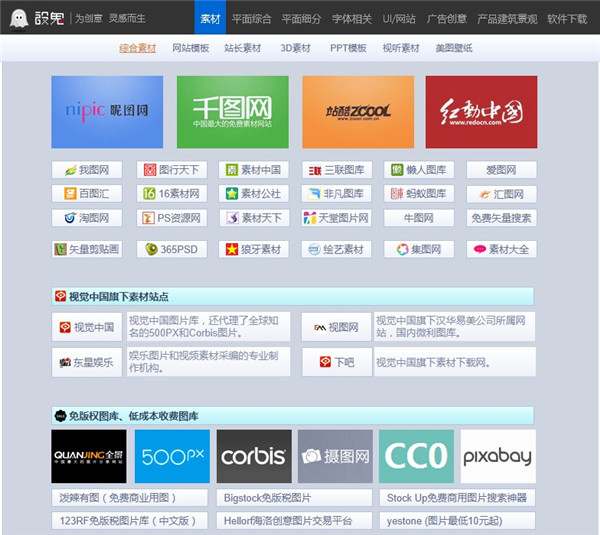This screenshot has height=535, width=600.
Task: Open UI/网站 navigation item
Action: click(x=399, y=19)
